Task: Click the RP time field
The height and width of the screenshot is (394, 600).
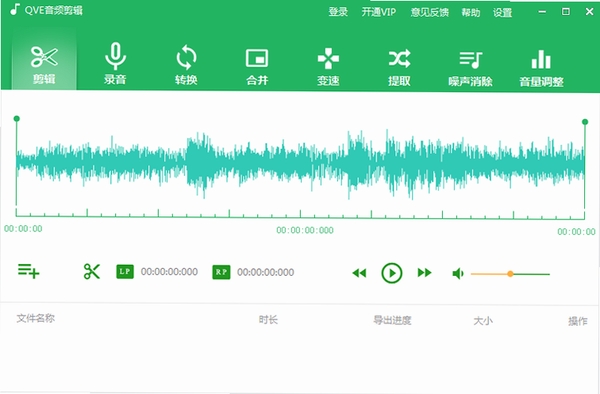Action: 266,272
